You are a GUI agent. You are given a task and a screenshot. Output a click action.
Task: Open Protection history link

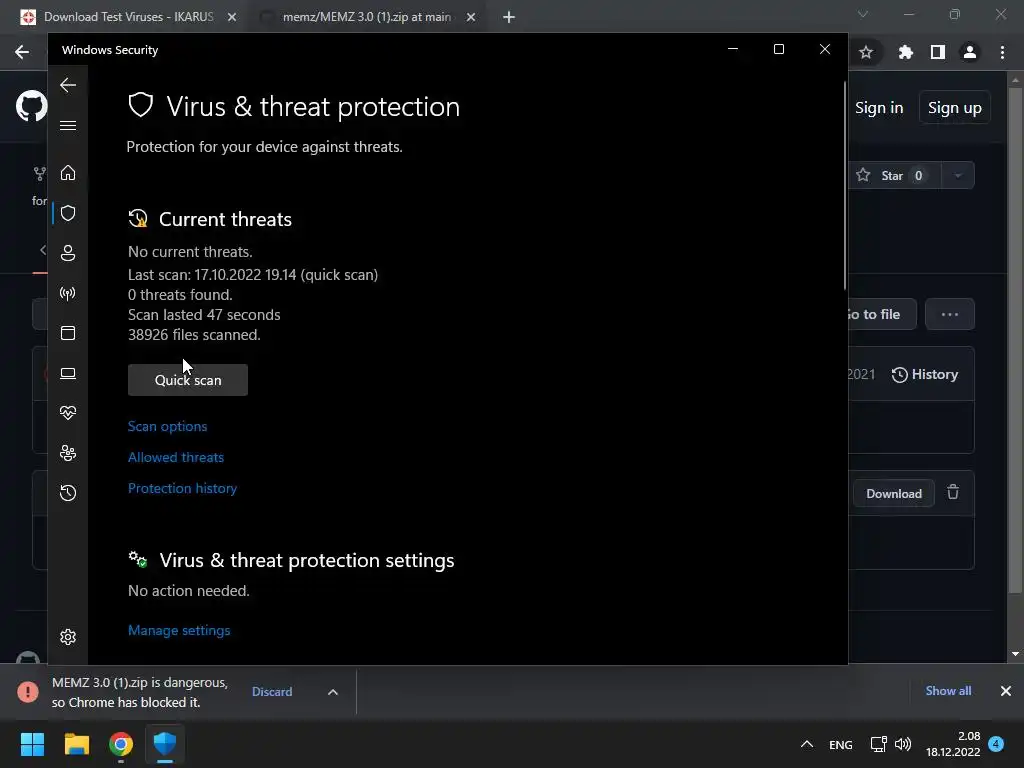click(182, 488)
